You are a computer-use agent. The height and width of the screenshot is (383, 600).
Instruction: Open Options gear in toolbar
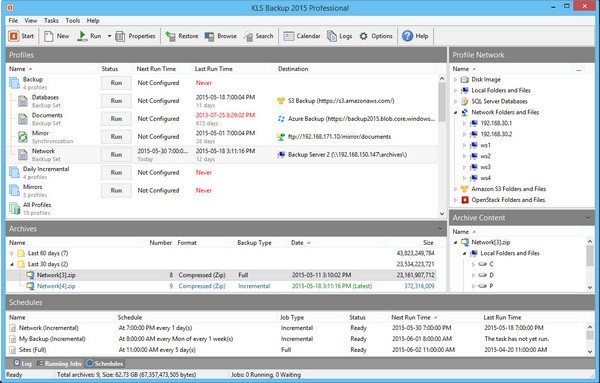[x=364, y=36]
